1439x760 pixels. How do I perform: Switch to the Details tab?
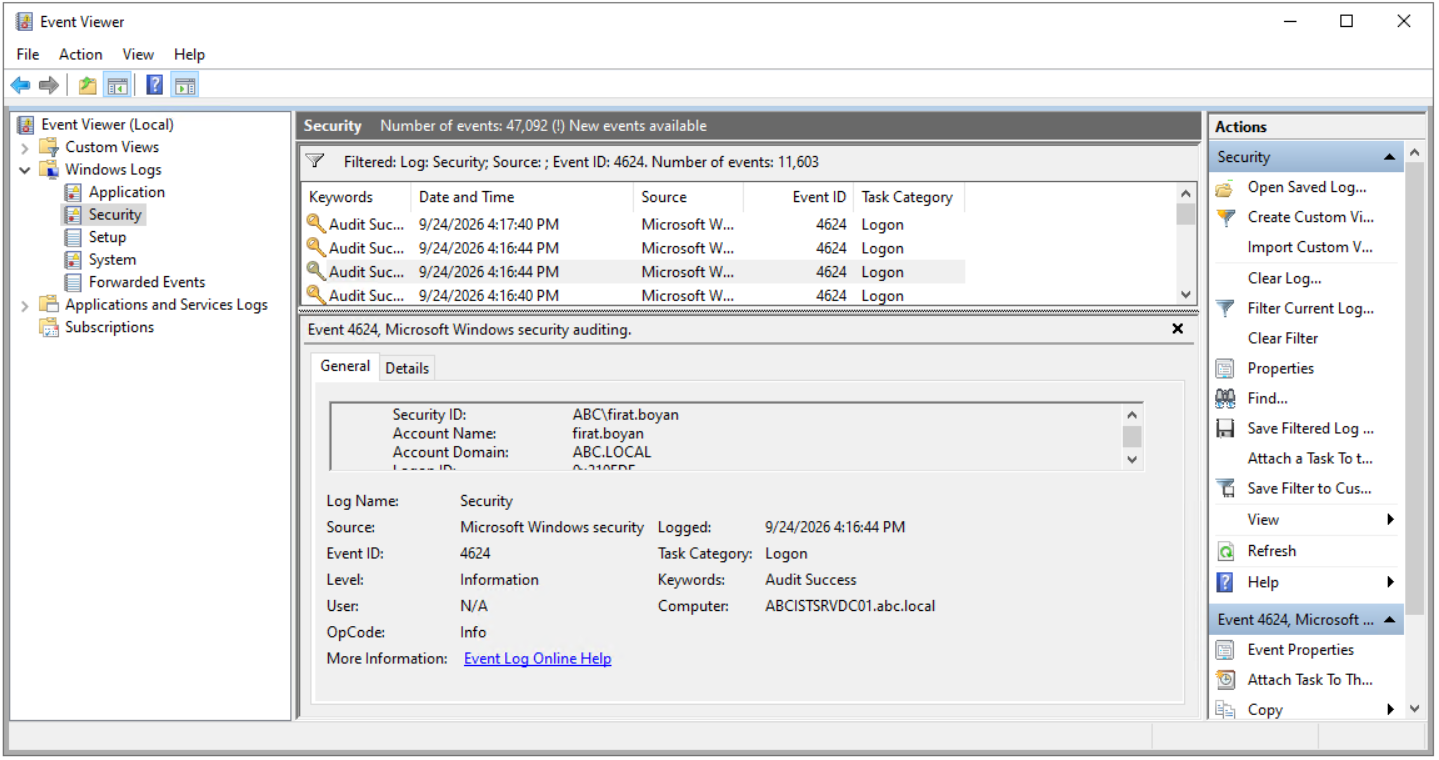coord(407,368)
